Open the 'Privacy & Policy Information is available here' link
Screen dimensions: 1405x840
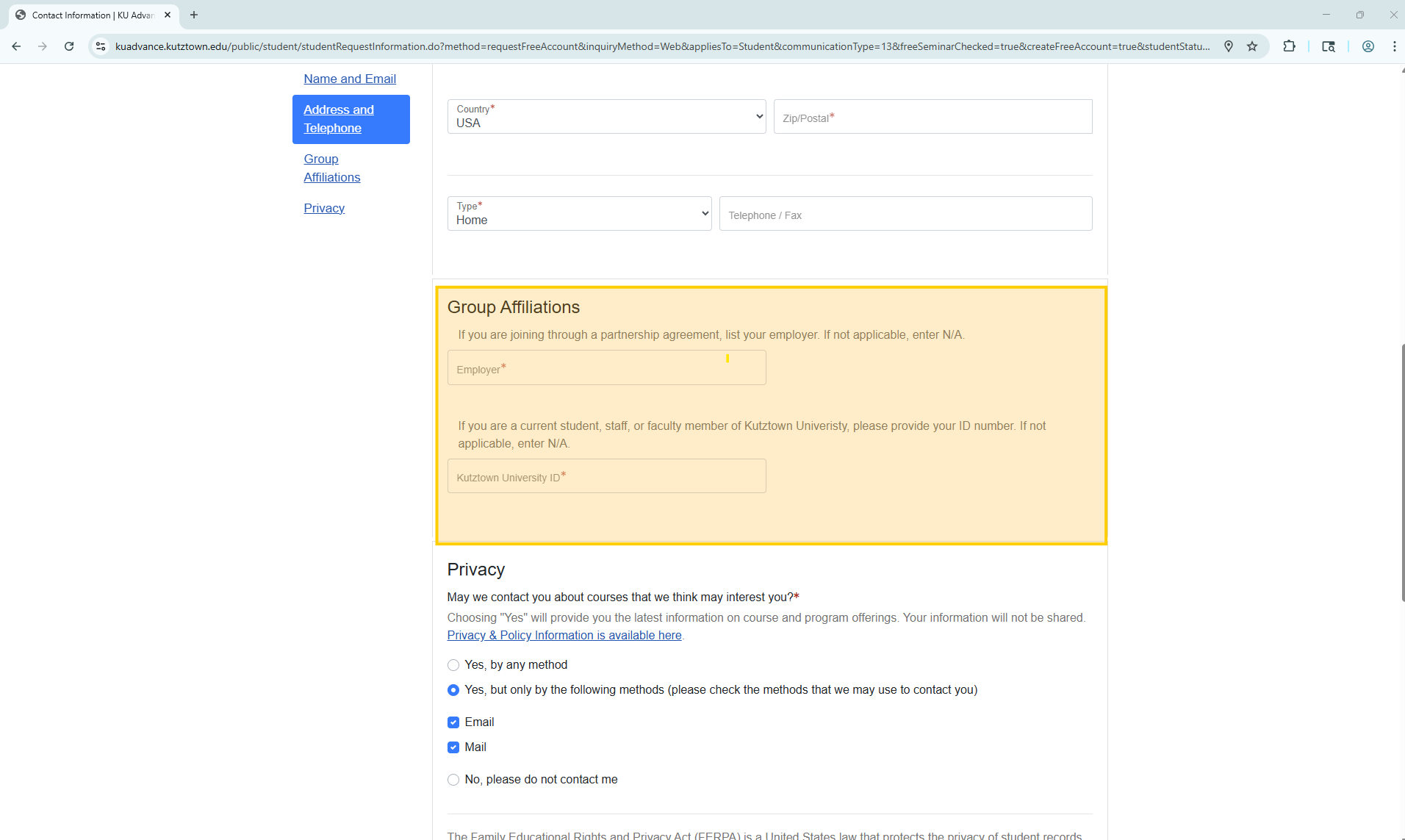(x=564, y=635)
